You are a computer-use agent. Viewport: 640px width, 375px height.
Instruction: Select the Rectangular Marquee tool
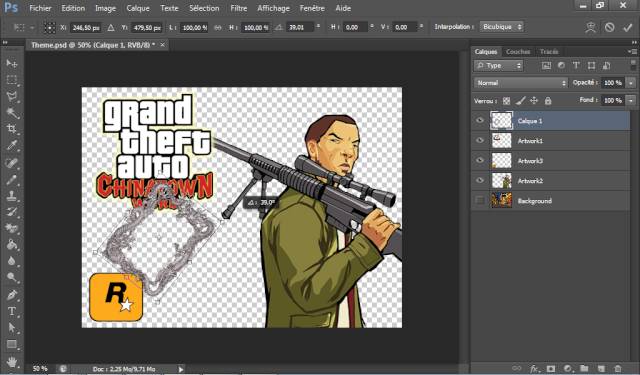click(x=12, y=80)
